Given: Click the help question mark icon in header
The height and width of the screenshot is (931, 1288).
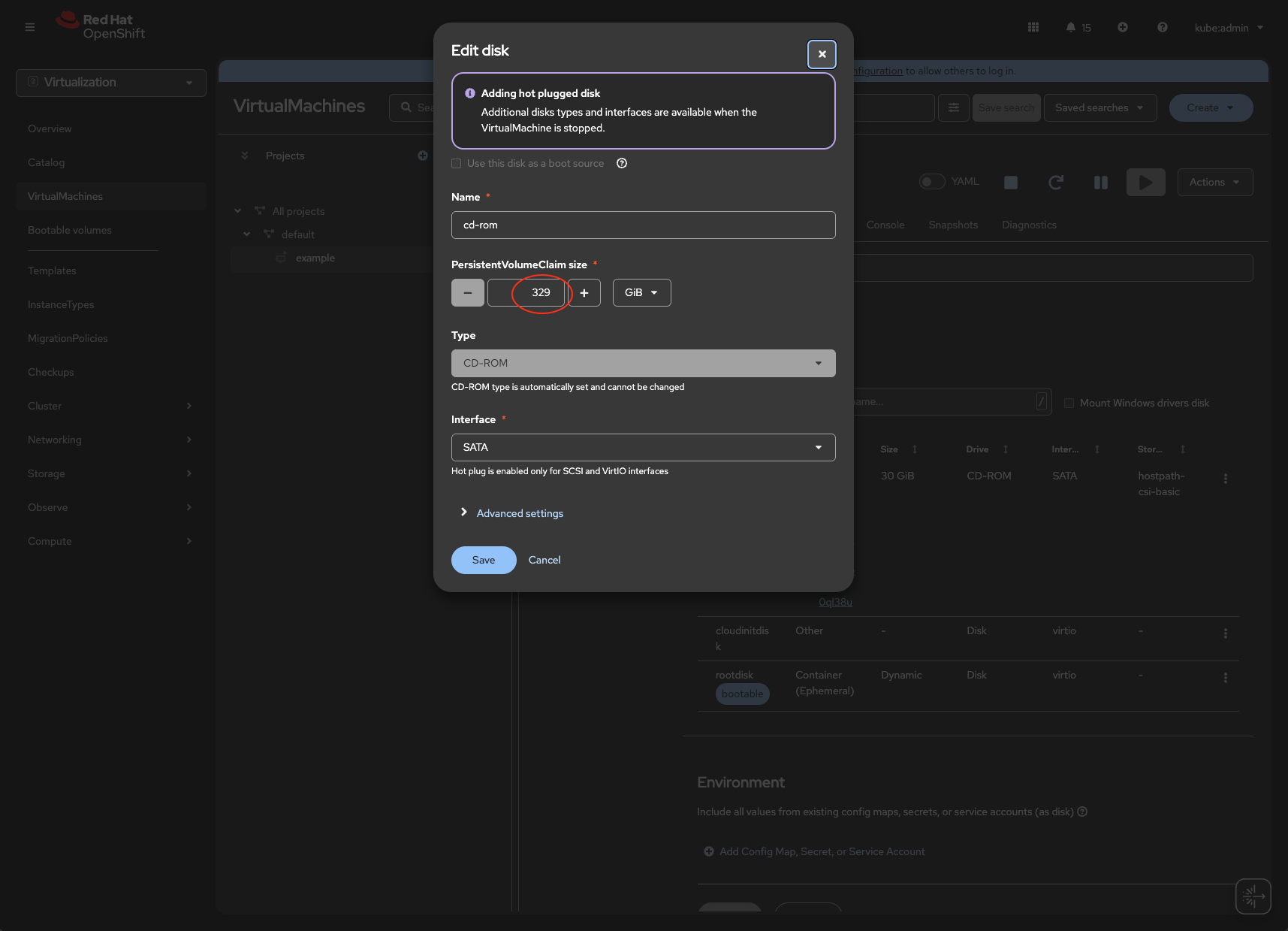Looking at the screenshot, I should coord(1162,28).
